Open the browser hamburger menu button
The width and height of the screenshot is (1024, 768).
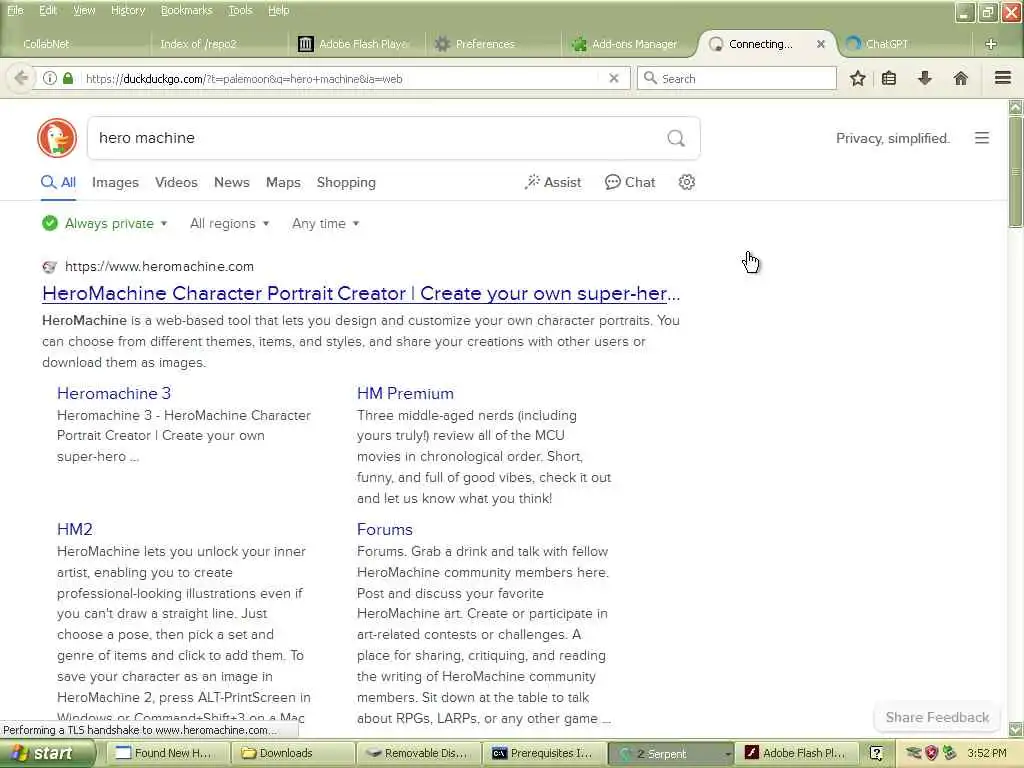point(1003,78)
